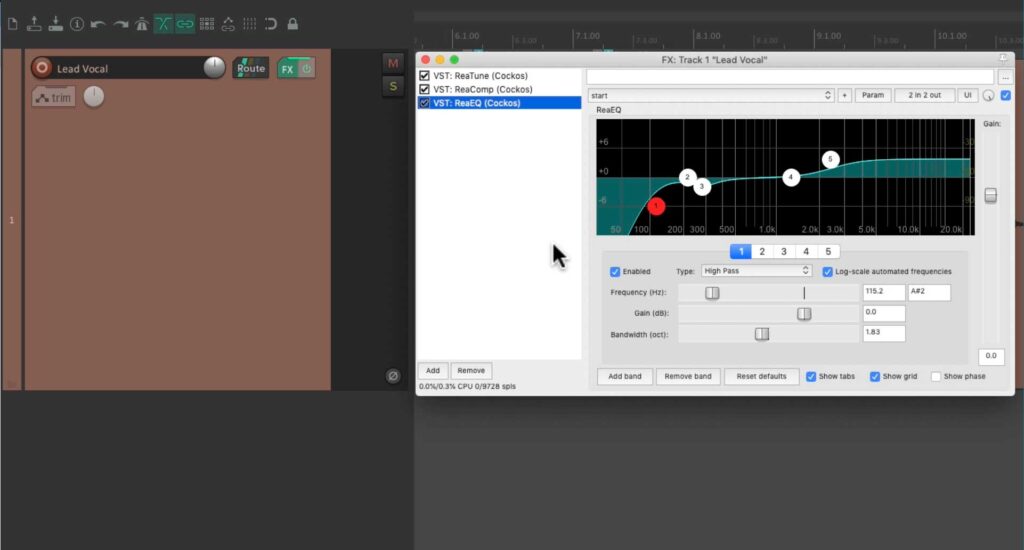Viewport: 1024px width, 550px height.
Task: Toggle ripple editing grid icon
Action: click(x=207, y=24)
